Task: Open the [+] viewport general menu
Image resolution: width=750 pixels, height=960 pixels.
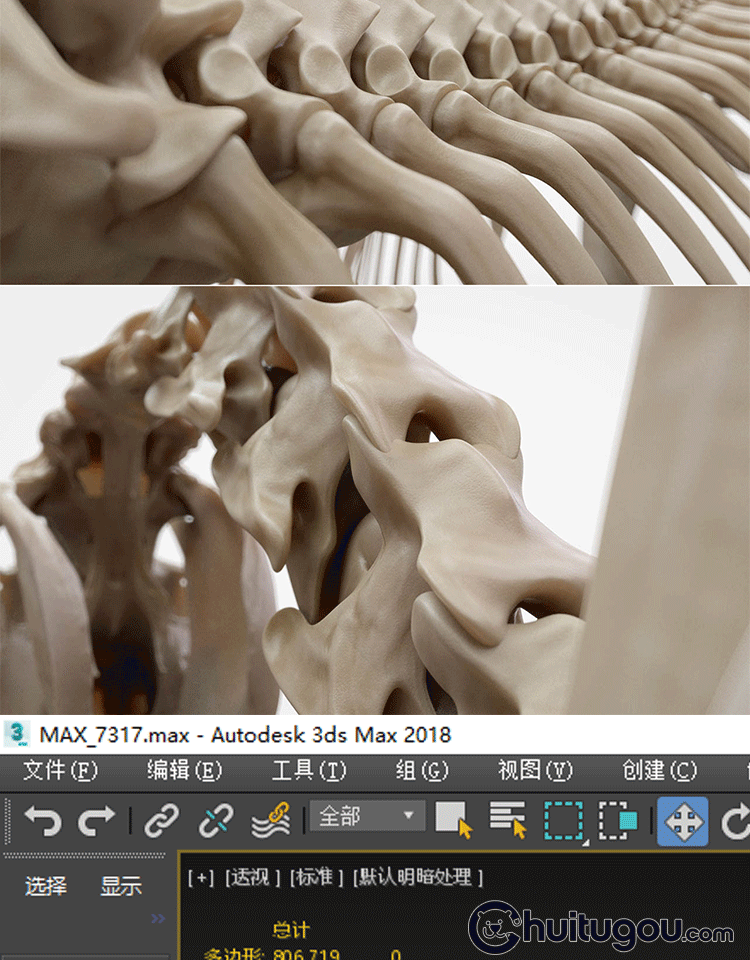Action: (201, 877)
